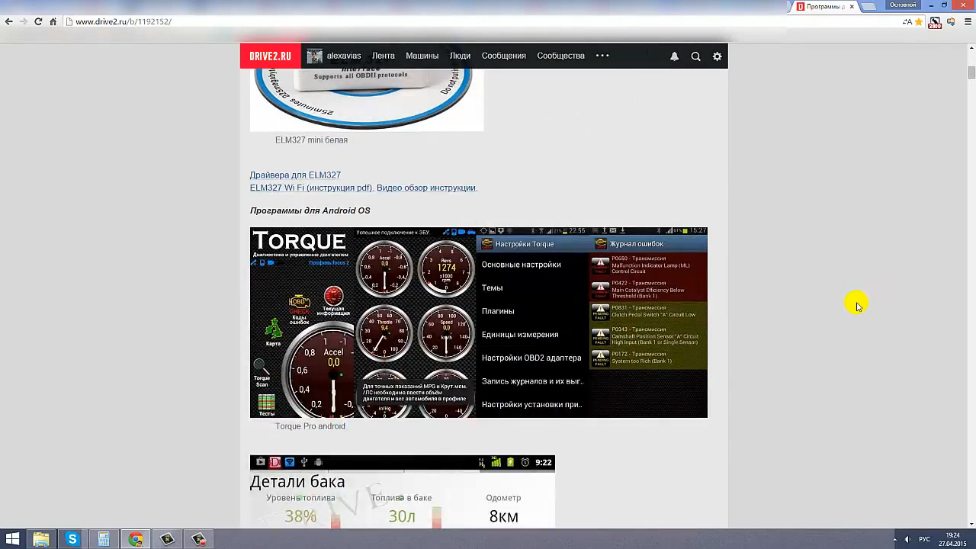This screenshot has height=549, width=976.
Task: Open the taskbar recorder app with the red dot
Action: coord(199,539)
